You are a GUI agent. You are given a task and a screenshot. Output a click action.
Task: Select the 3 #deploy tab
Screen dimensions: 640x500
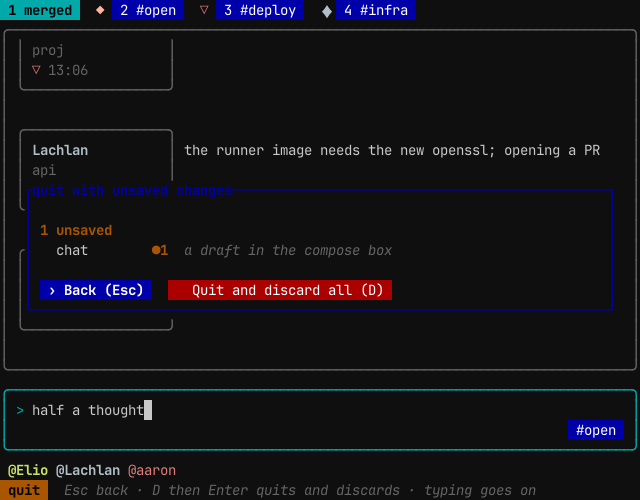(260, 10)
